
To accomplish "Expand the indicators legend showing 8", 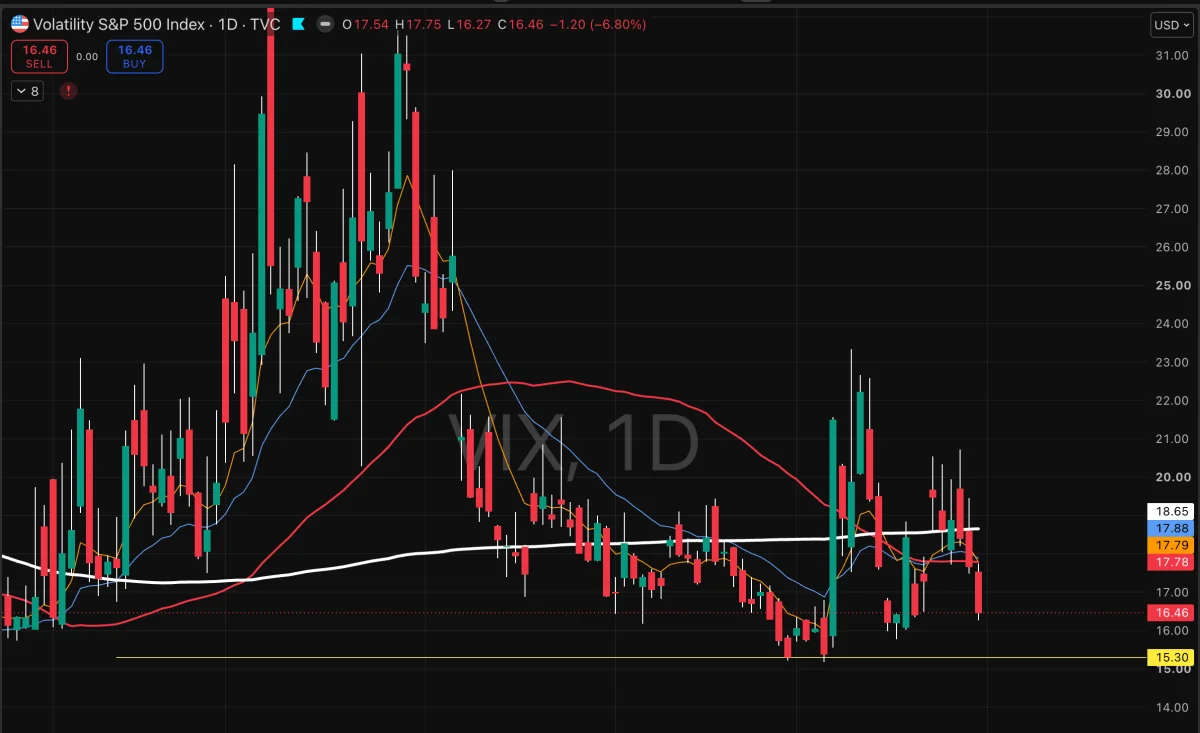I will click(x=28, y=91).
